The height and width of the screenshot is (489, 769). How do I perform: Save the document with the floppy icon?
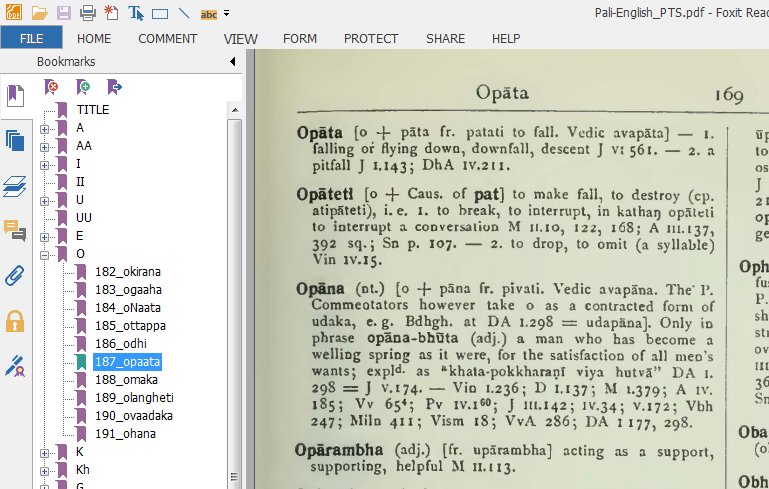[x=64, y=13]
